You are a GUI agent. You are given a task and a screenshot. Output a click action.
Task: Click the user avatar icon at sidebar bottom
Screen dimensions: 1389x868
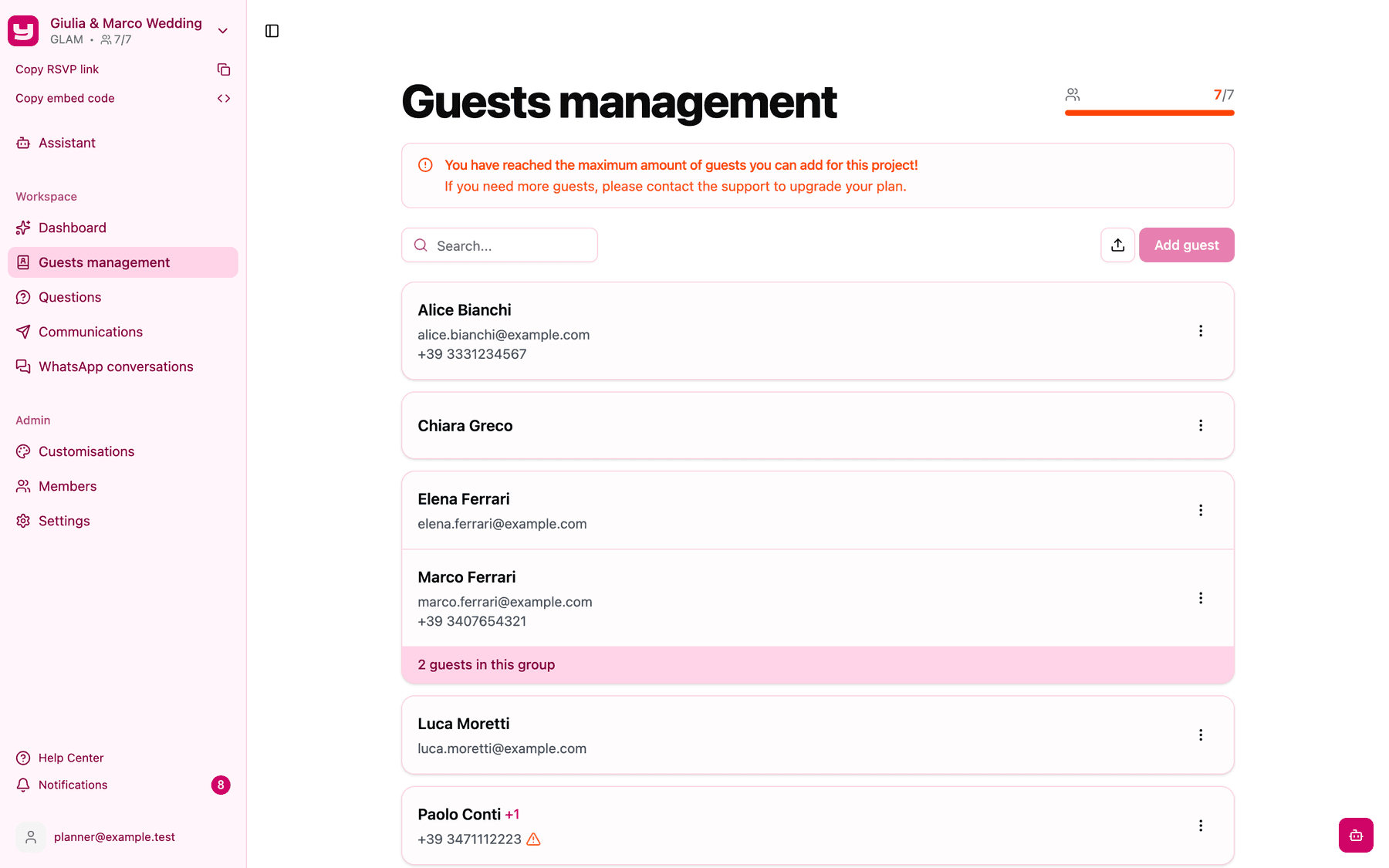(31, 837)
